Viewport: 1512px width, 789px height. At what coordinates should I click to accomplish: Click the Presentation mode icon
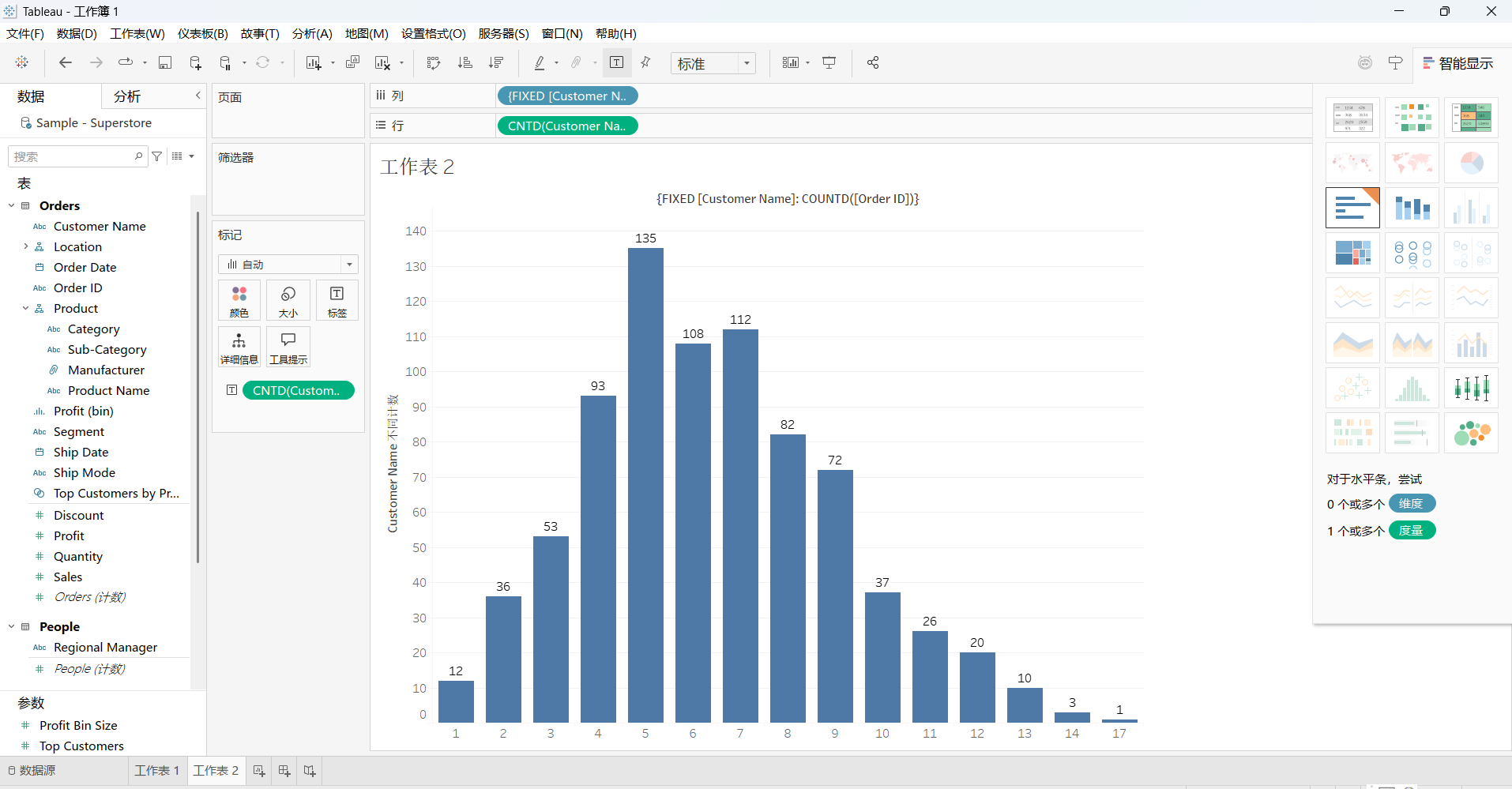(829, 62)
